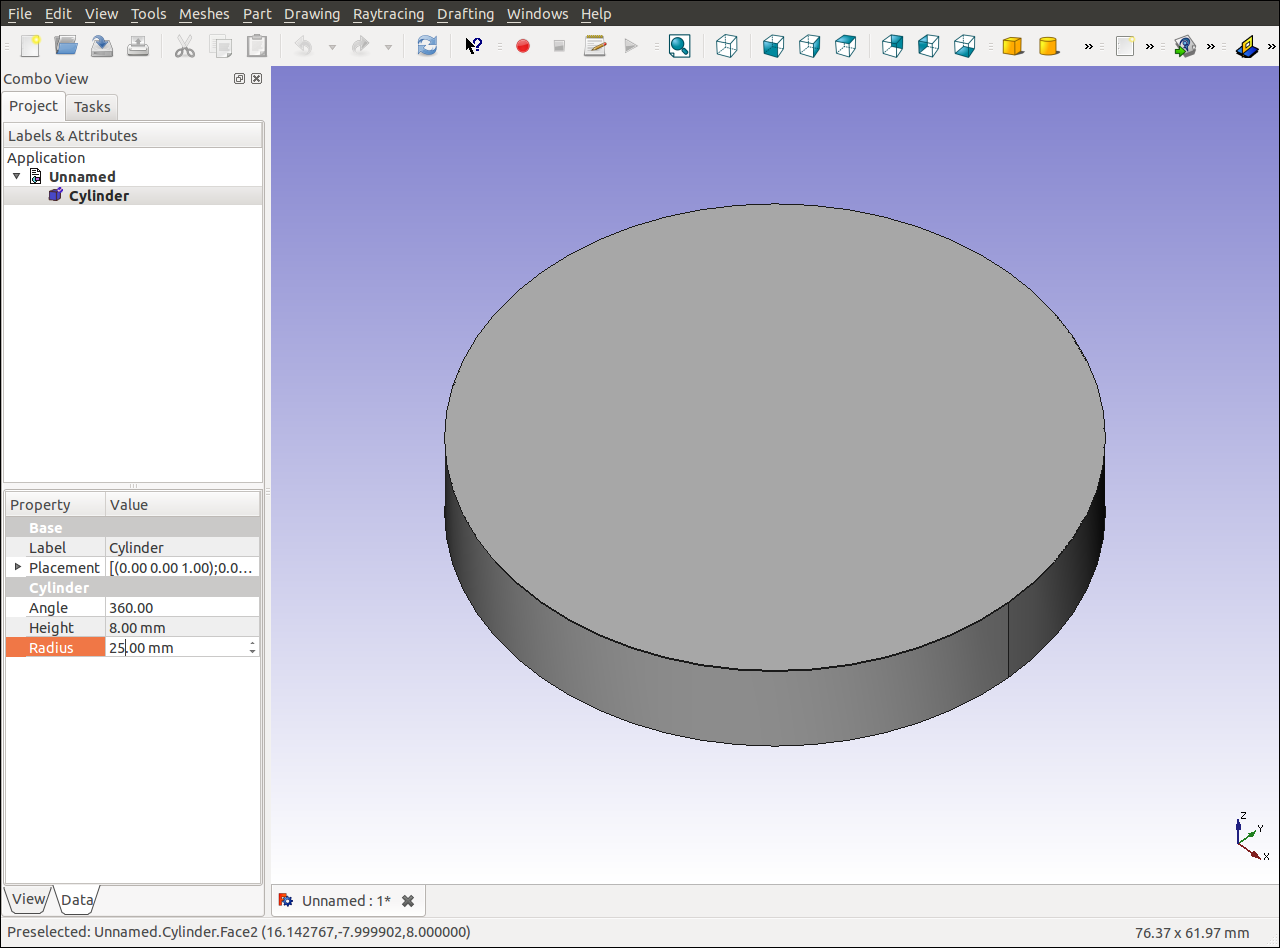Image resolution: width=1280 pixels, height=948 pixels.
Task: Click the Labels & Attributes header
Action: pos(133,135)
